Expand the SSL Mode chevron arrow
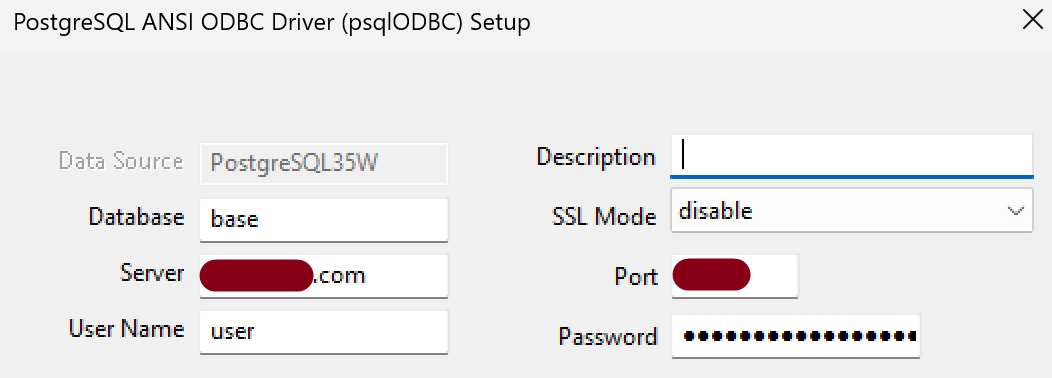1052x378 pixels. pyautogui.click(x=1015, y=211)
